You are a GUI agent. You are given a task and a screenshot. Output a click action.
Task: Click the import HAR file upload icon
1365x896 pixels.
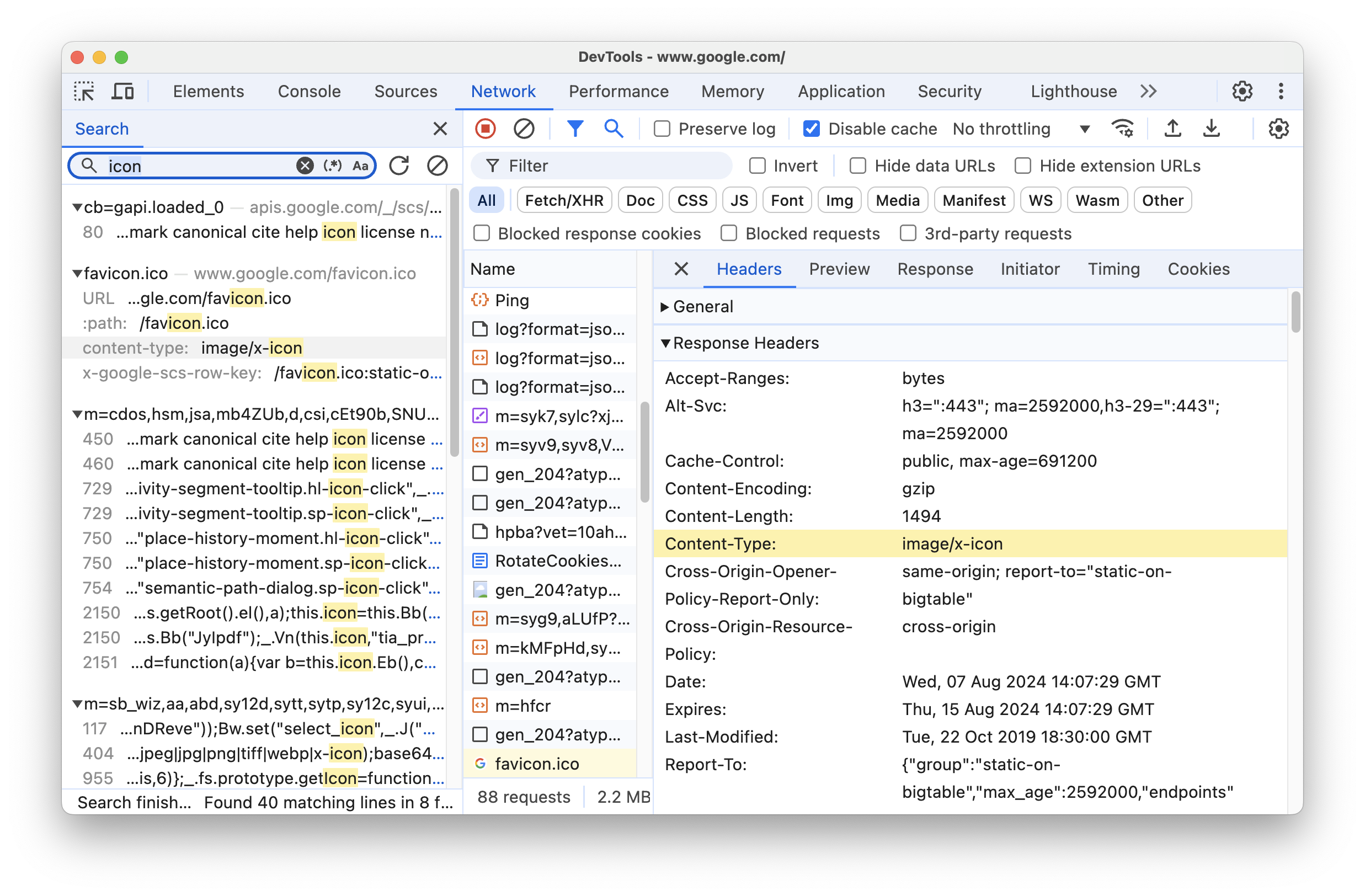pos(1173,128)
